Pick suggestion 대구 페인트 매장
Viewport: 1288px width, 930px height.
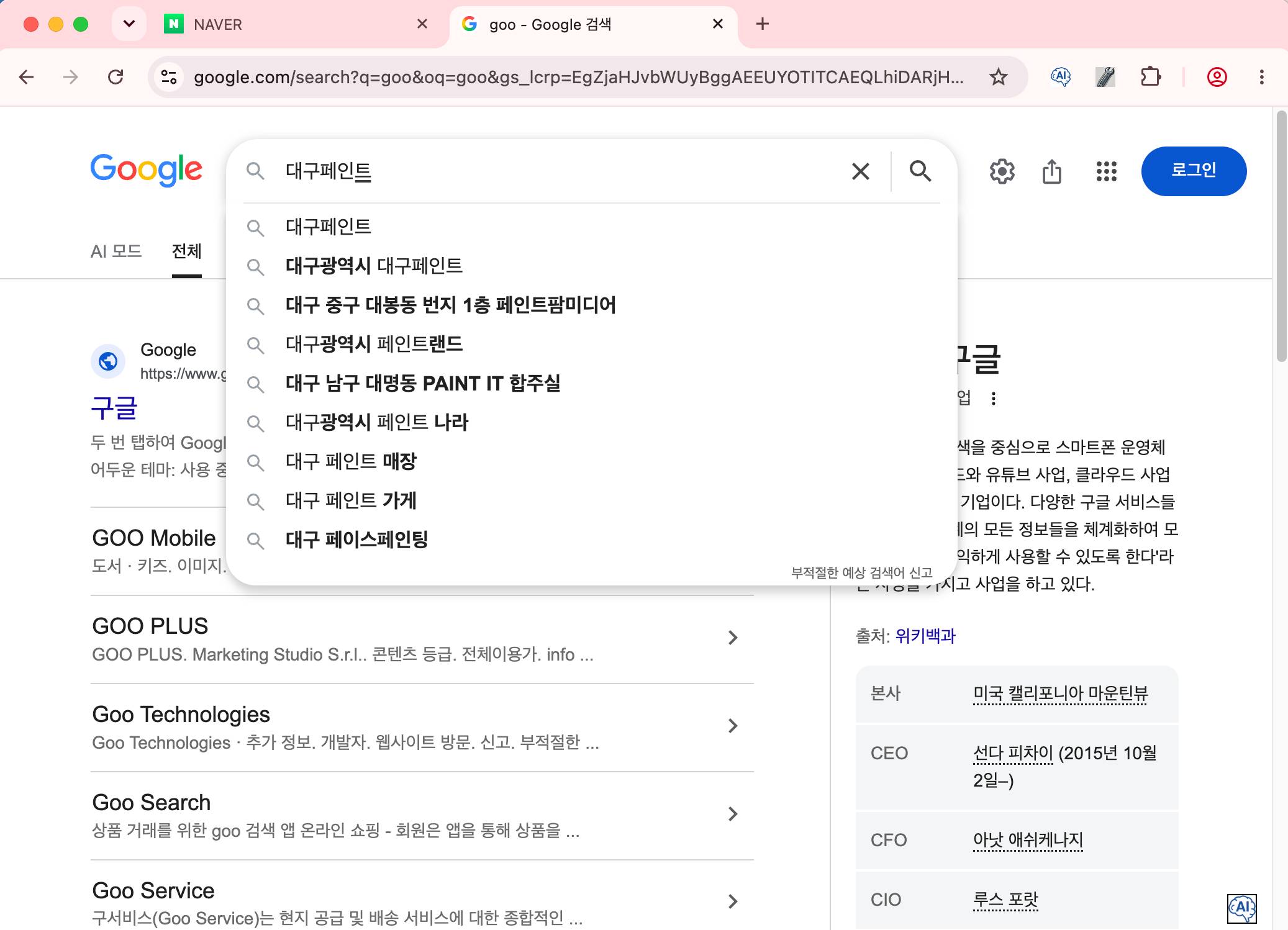point(591,461)
